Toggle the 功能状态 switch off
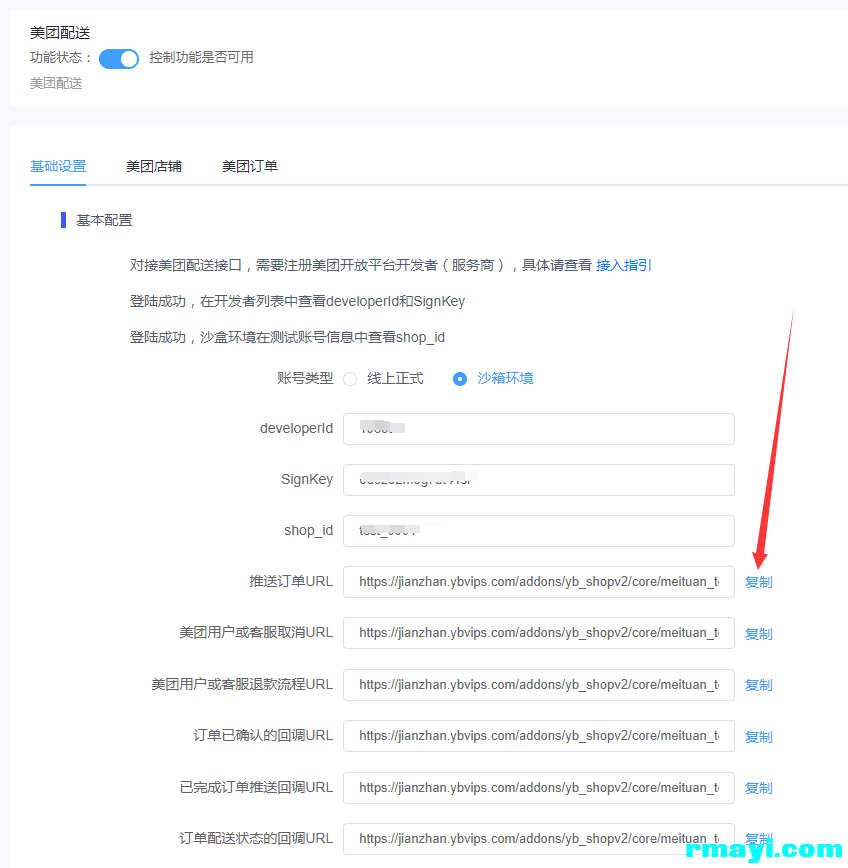 point(118,59)
